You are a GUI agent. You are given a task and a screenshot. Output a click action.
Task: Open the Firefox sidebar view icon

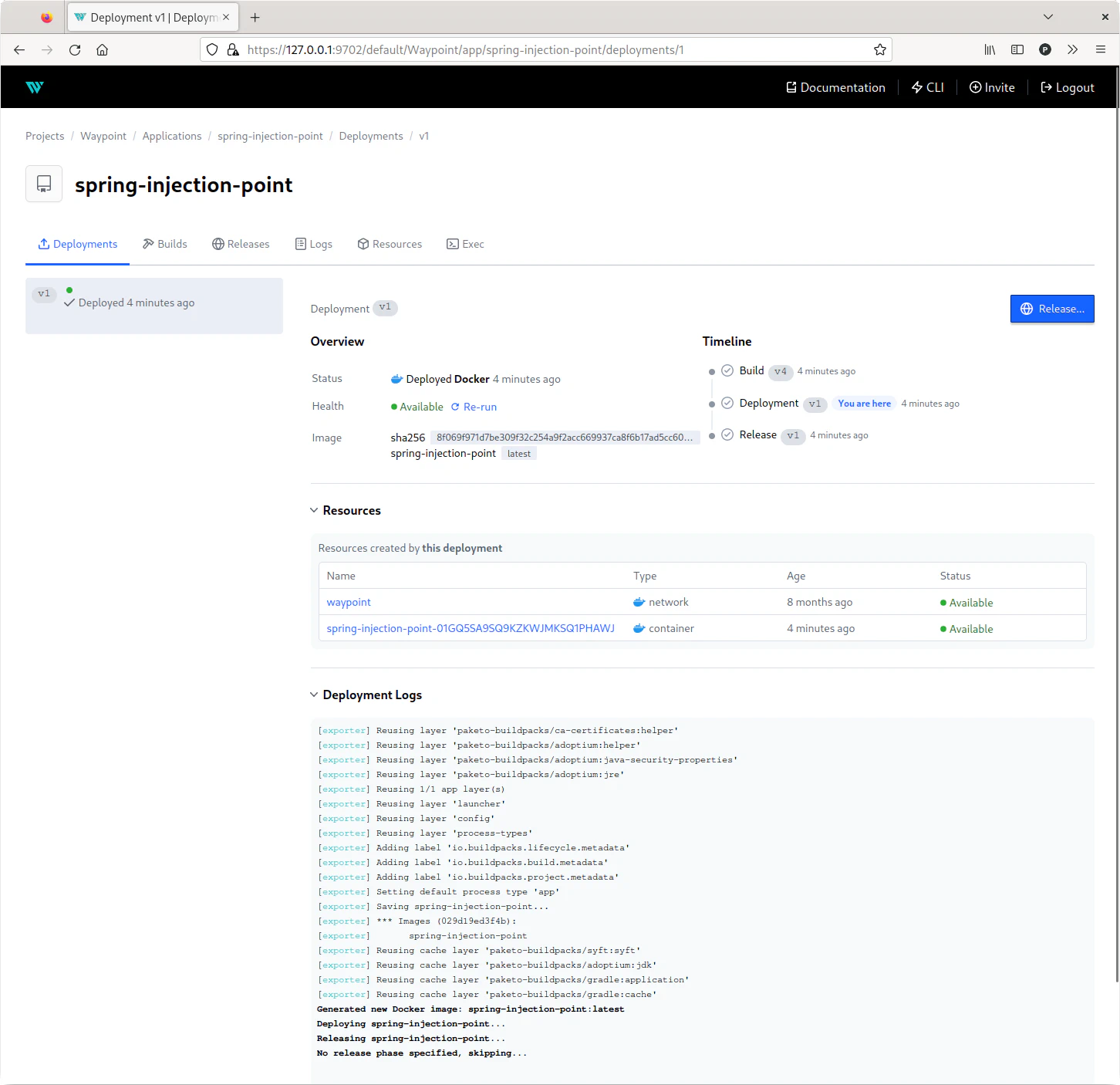pos(1017,50)
